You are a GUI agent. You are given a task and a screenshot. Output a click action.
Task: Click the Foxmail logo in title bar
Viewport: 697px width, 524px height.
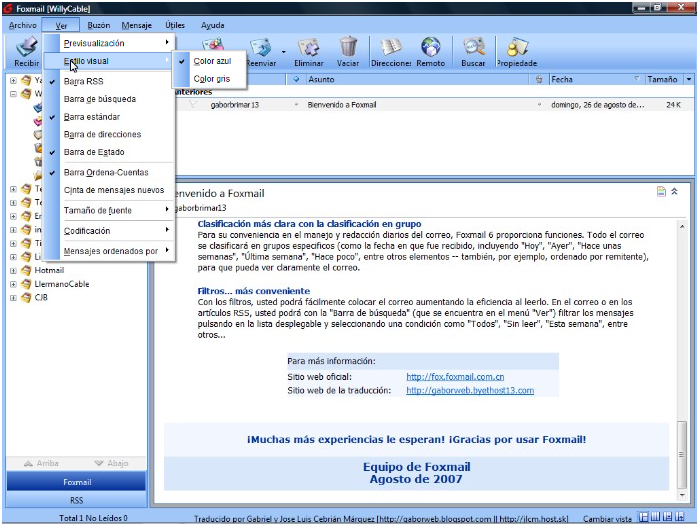8,8
